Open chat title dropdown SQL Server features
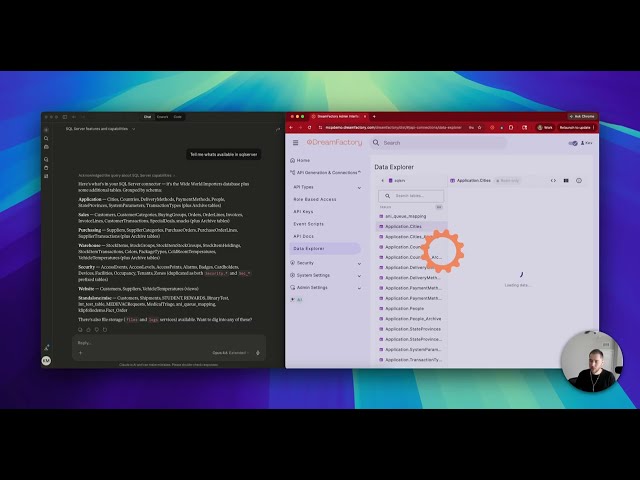Viewport: 640px width, 480px height. coord(100,129)
